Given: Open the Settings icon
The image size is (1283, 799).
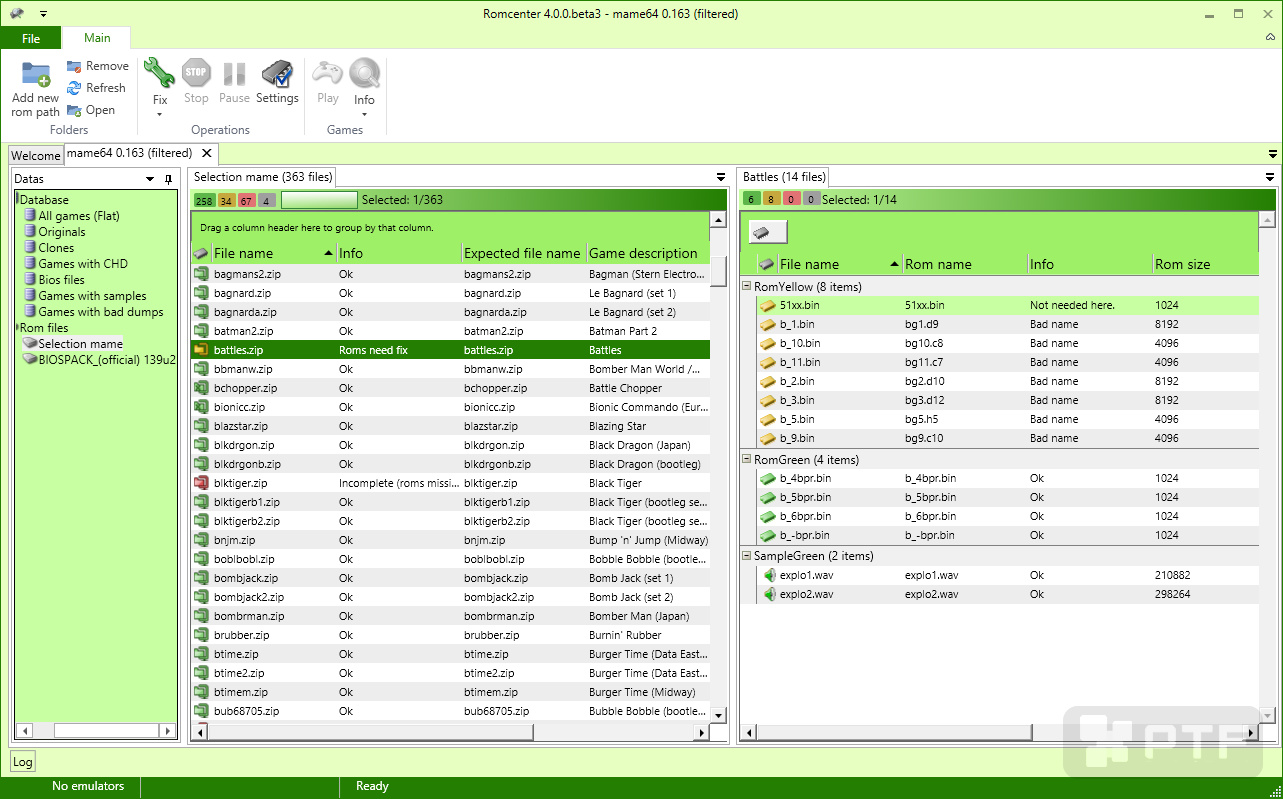Looking at the screenshot, I should 277,74.
